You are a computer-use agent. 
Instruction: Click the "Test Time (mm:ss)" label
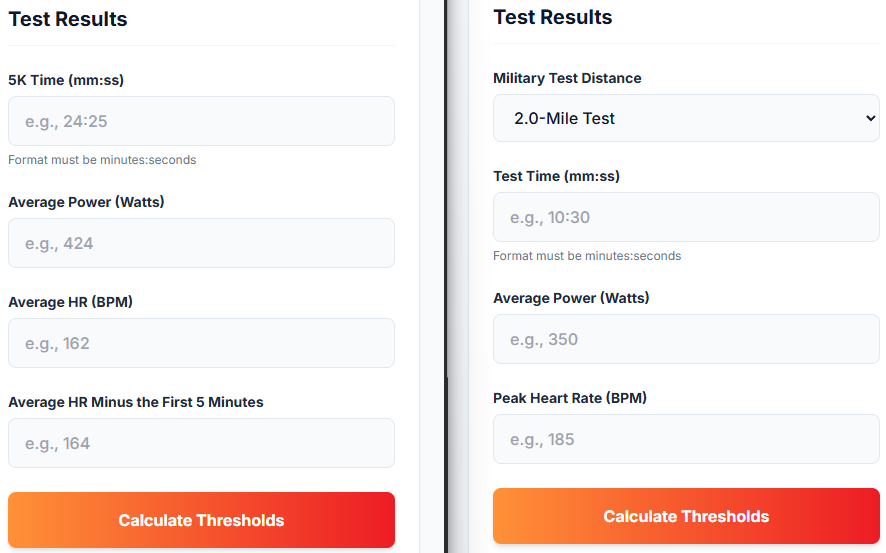click(x=556, y=176)
